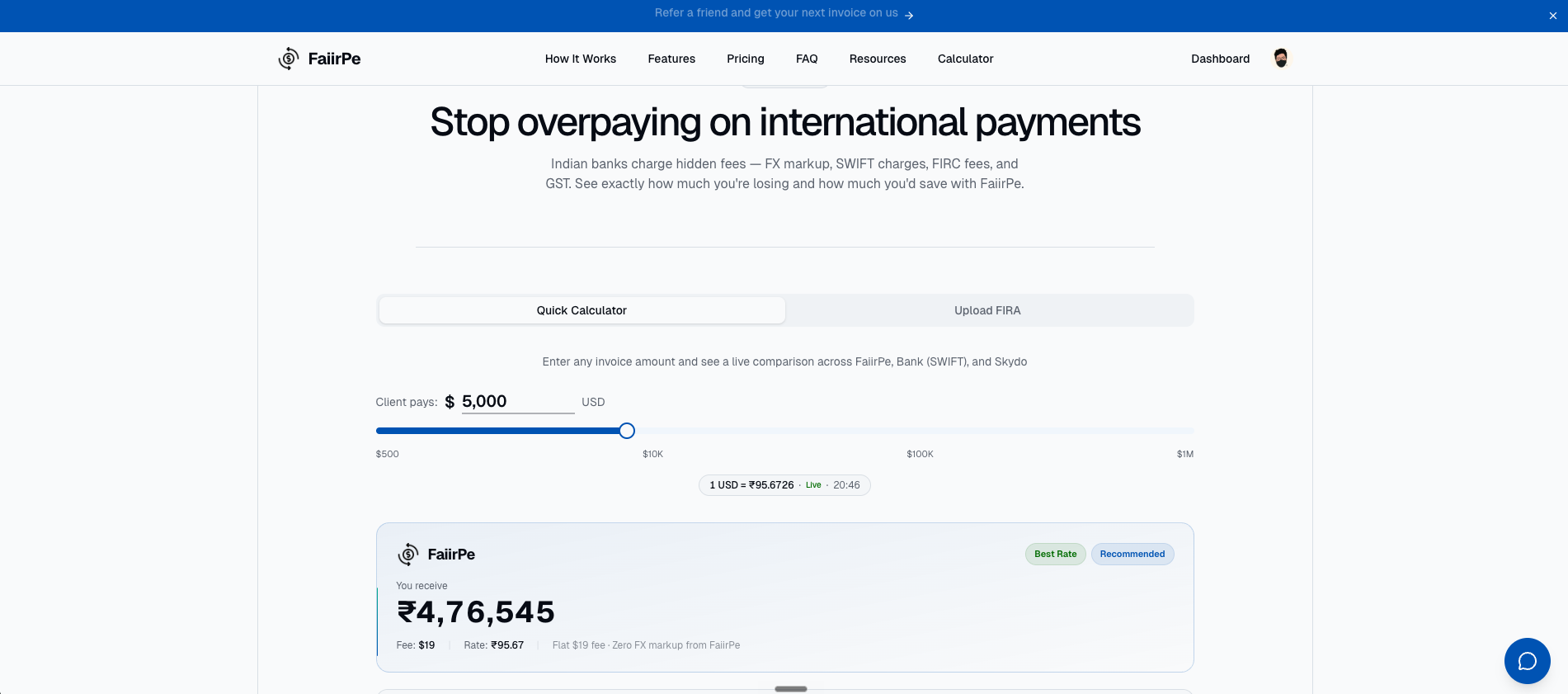Click the refer a friend banner link
1568x694 pixels.
pyautogui.click(x=776, y=13)
